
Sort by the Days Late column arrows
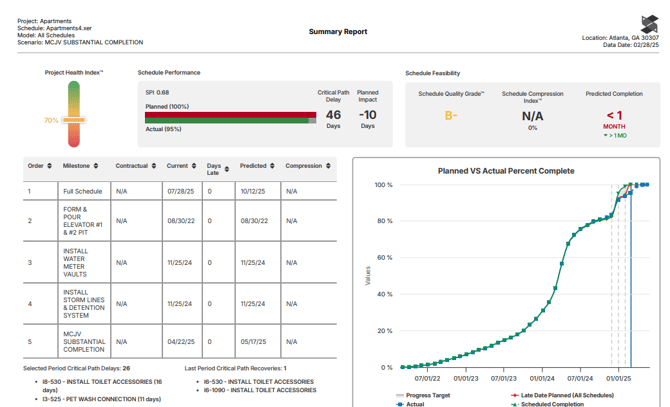[x=227, y=169]
